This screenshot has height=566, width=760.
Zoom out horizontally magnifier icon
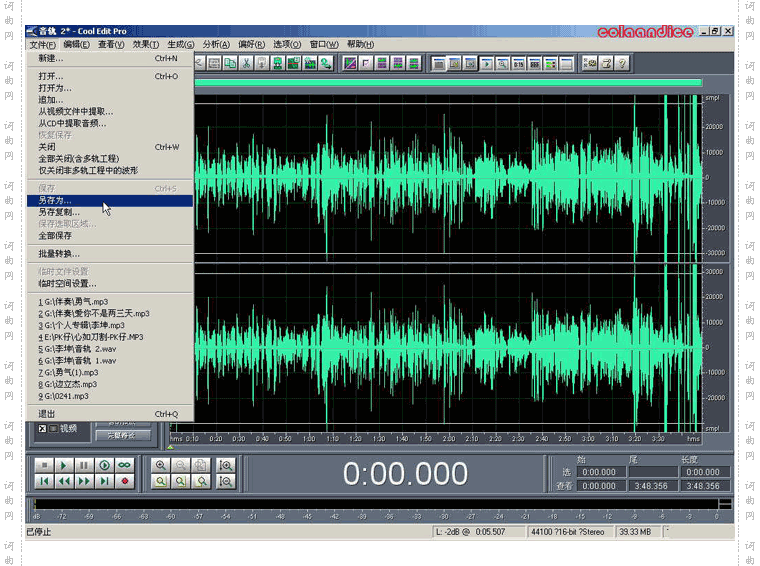[180, 465]
